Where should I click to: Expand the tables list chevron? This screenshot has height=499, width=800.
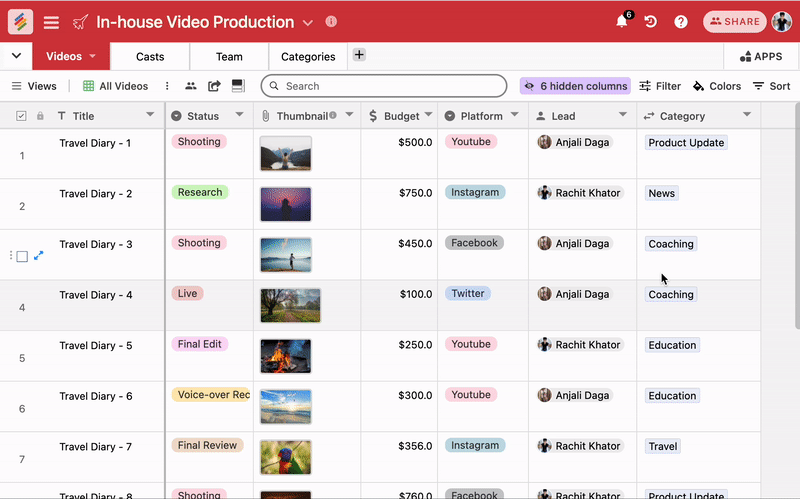tap(16, 56)
